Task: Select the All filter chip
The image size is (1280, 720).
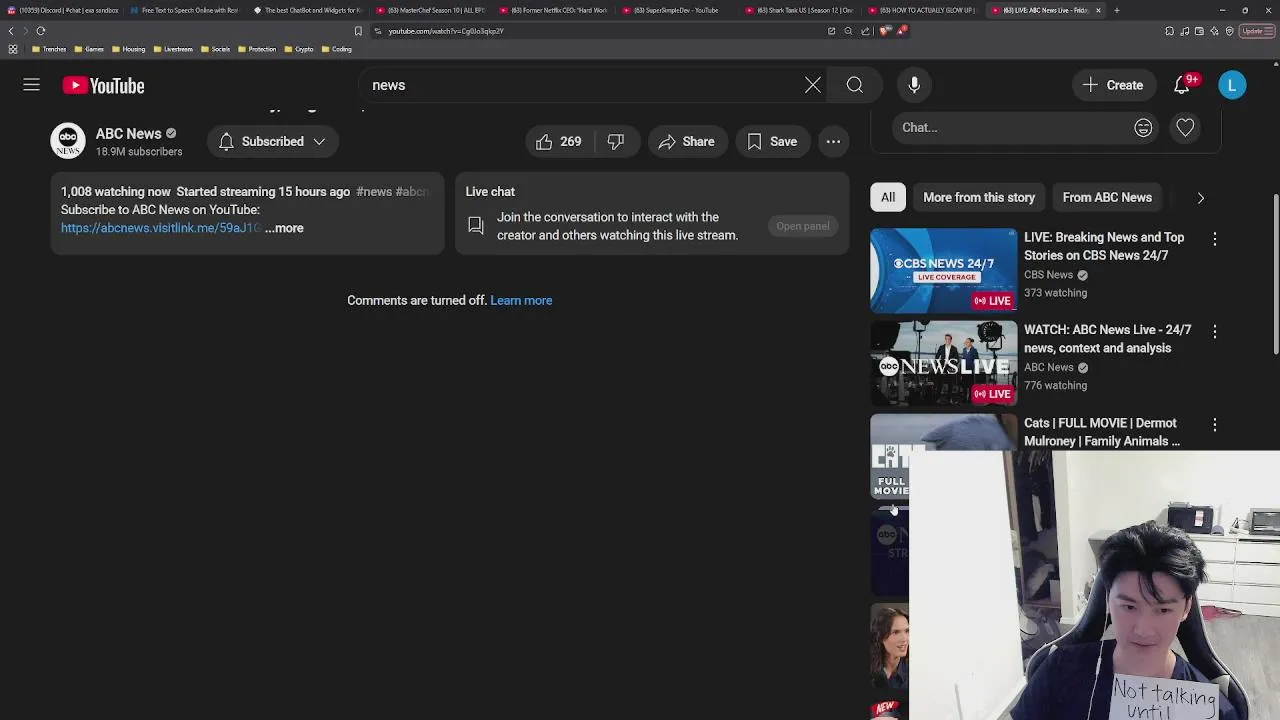Action: (x=888, y=198)
